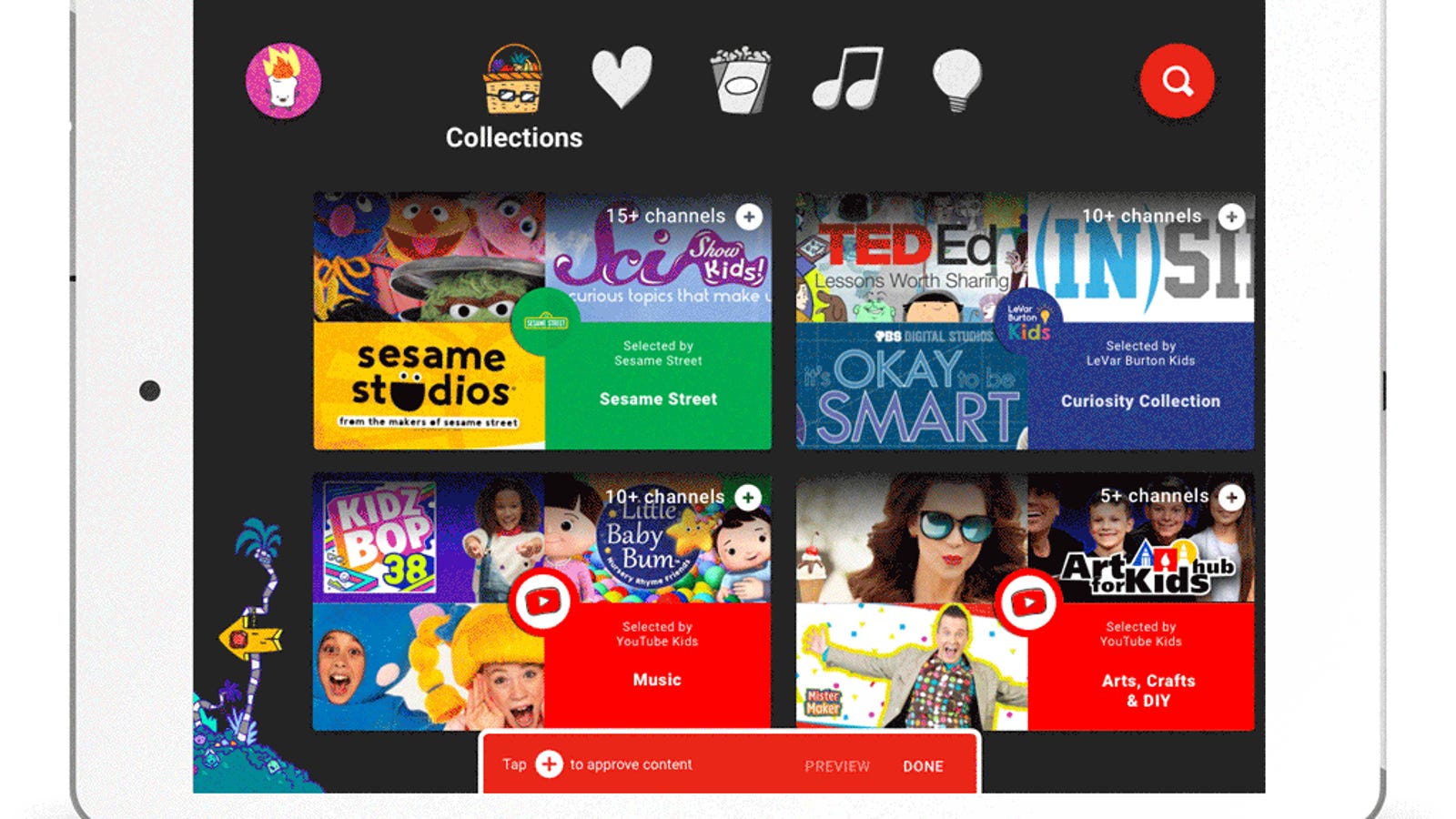
Task: Click the screaming kids in costumes thumbnail
Action: point(429,666)
